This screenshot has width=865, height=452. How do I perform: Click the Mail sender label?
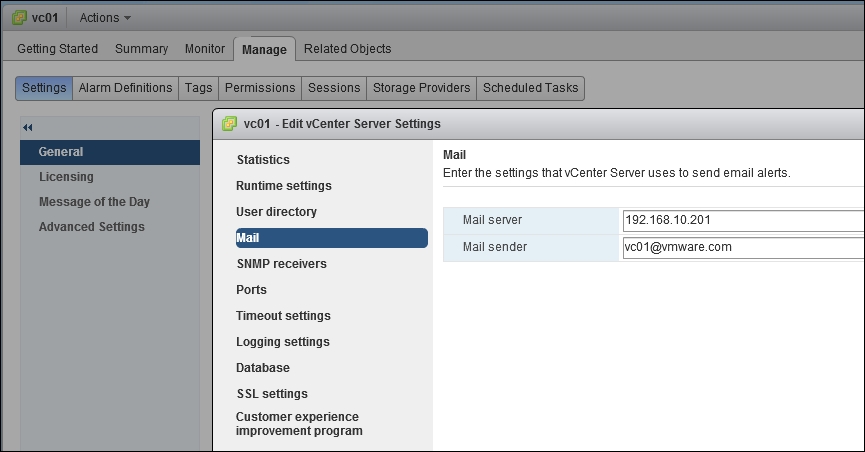tap(495, 247)
